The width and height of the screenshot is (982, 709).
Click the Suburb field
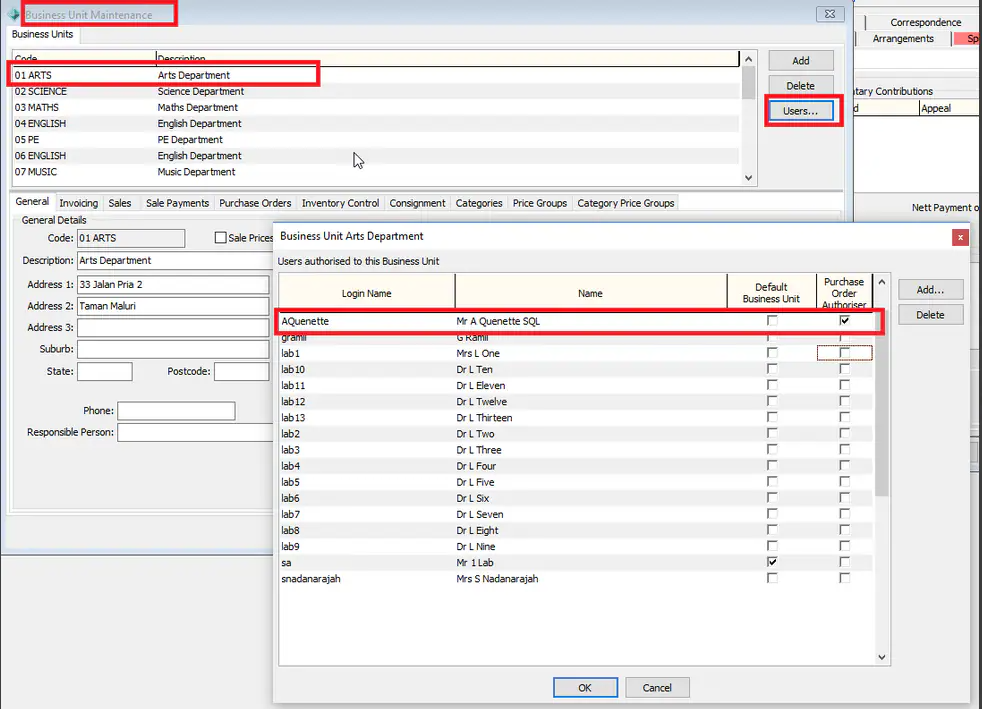tap(173, 349)
